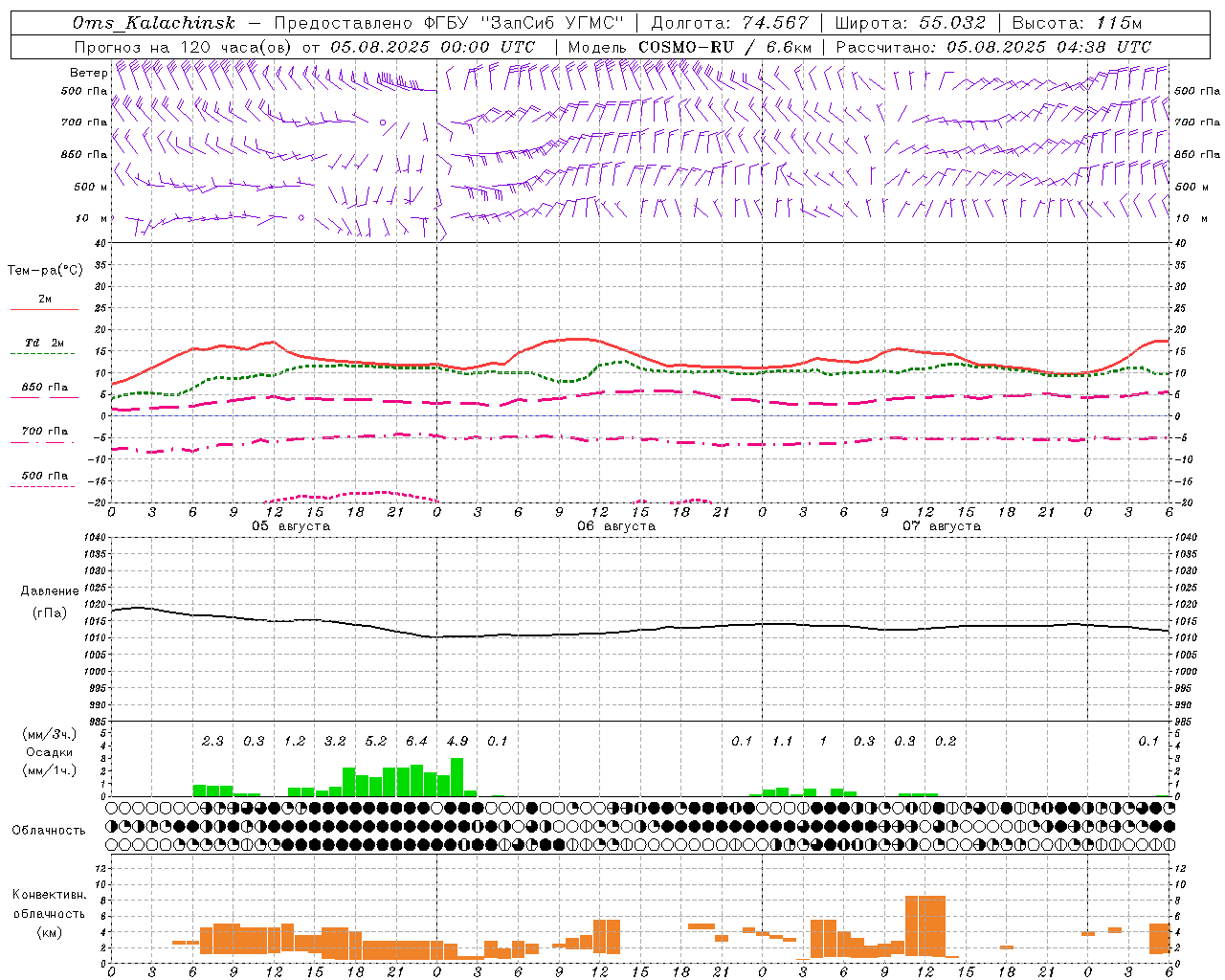The image size is (1225, 980).
Task: Click the model name COSMO-RU / 6.6км
Action: coord(725,47)
